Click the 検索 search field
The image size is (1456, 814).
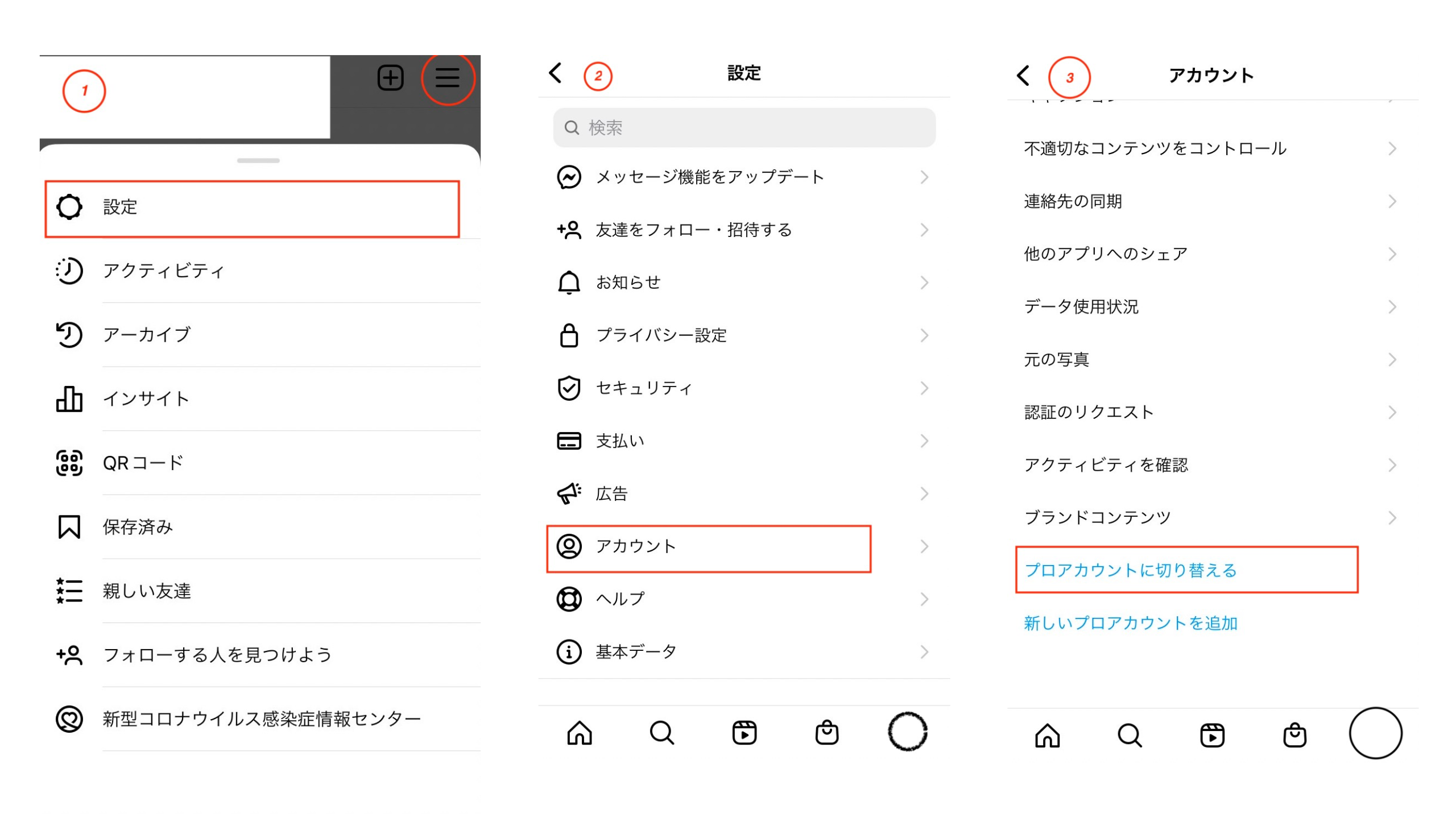coord(743,128)
